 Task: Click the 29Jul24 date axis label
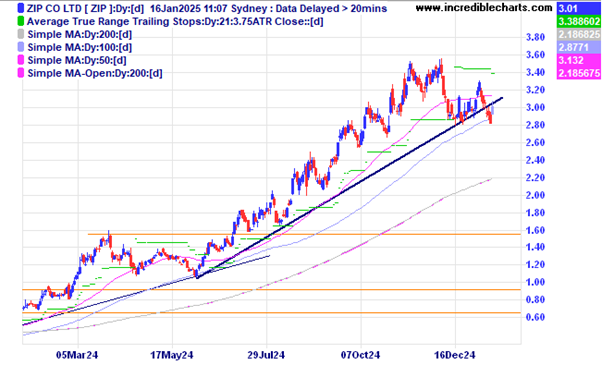point(266,355)
